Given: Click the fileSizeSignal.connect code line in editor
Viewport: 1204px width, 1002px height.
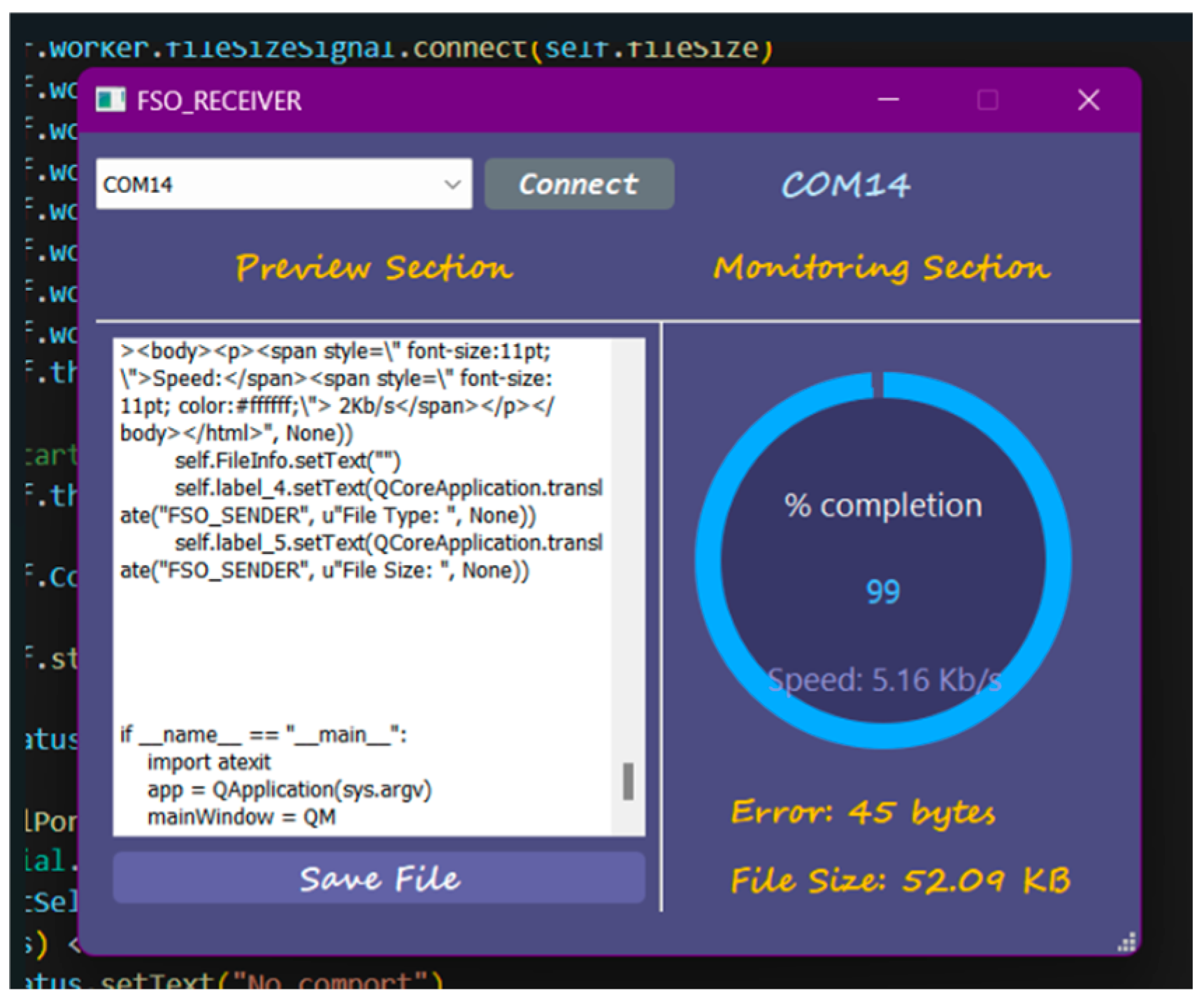Looking at the screenshot, I should coord(399,49).
